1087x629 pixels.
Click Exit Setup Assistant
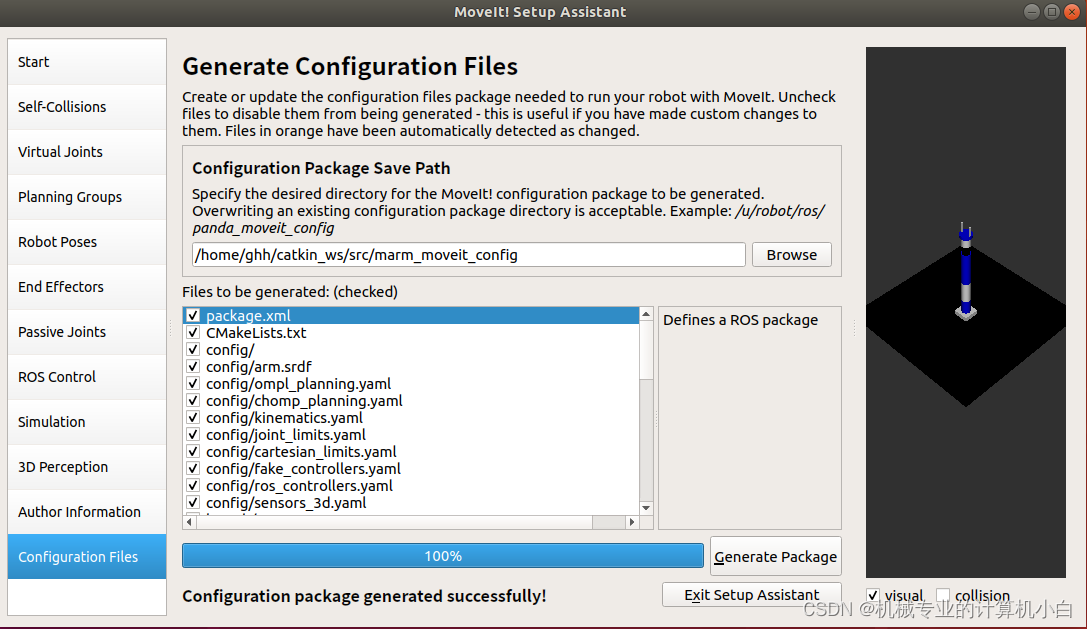pyautogui.click(x=751, y=594)
